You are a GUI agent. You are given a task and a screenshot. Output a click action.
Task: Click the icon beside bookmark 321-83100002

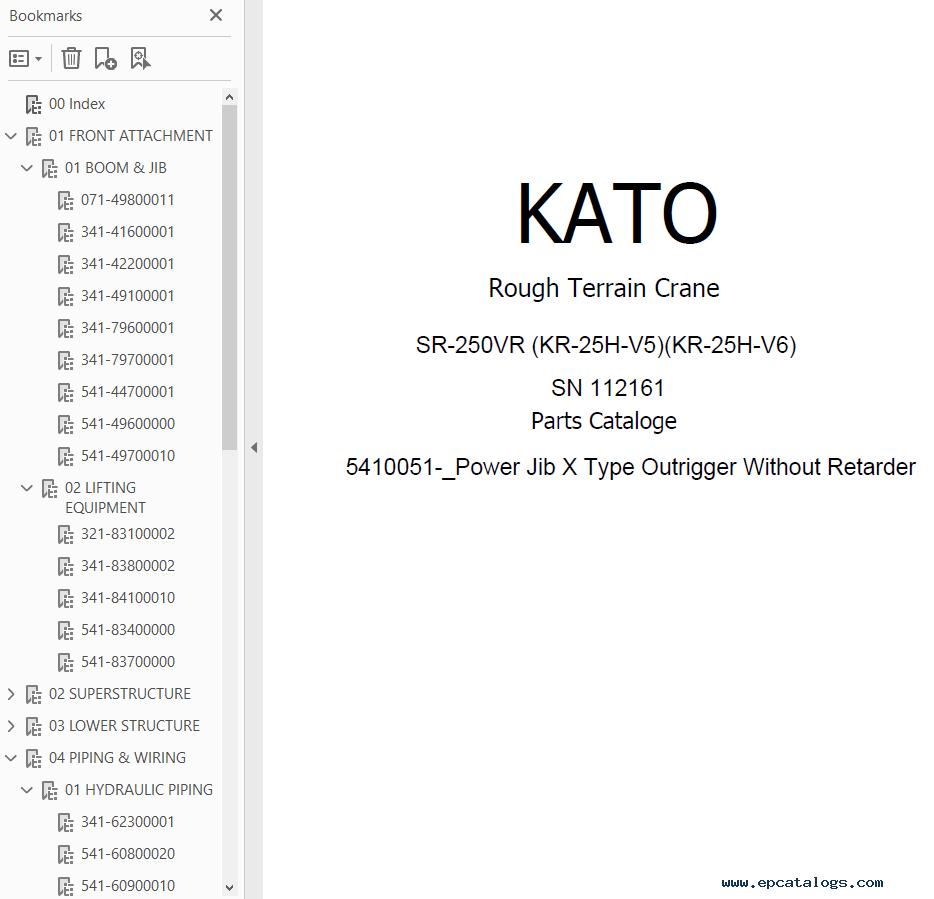click(66, 534)
